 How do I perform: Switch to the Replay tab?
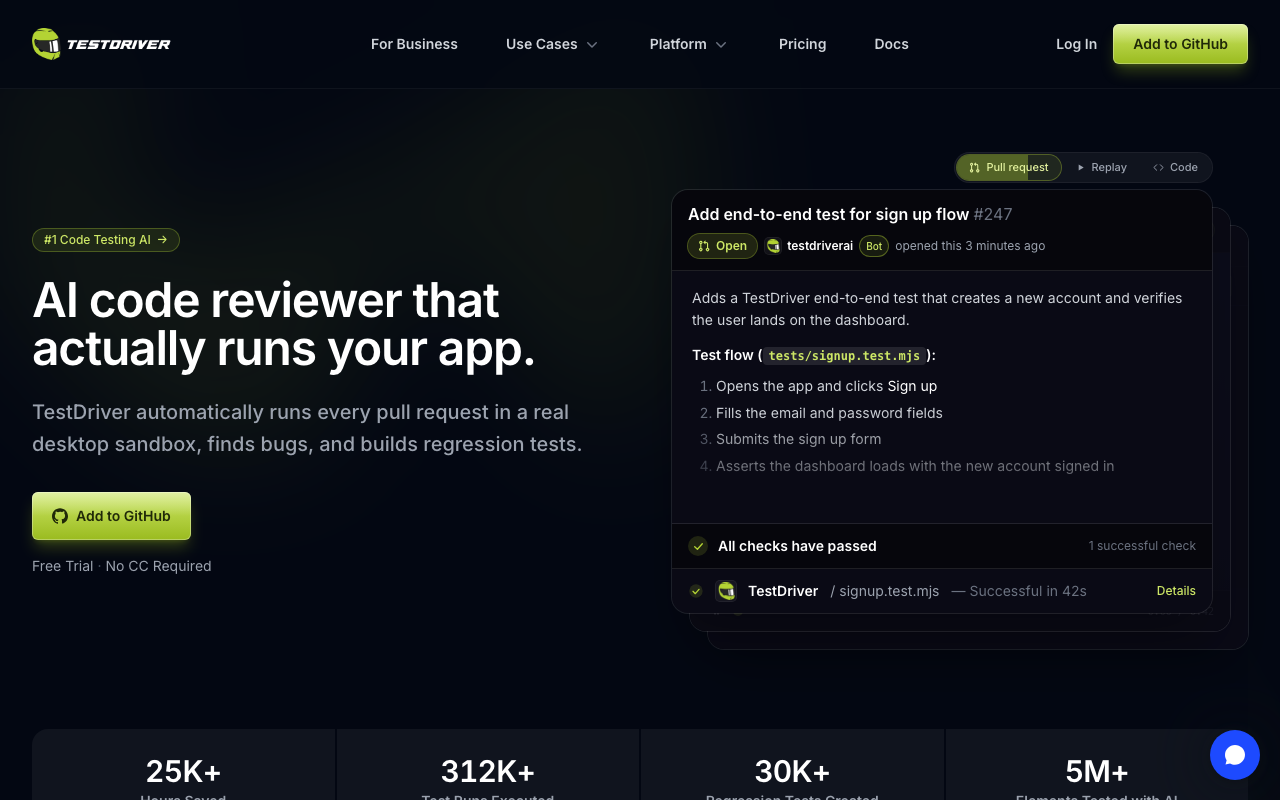pos(1102,167)
